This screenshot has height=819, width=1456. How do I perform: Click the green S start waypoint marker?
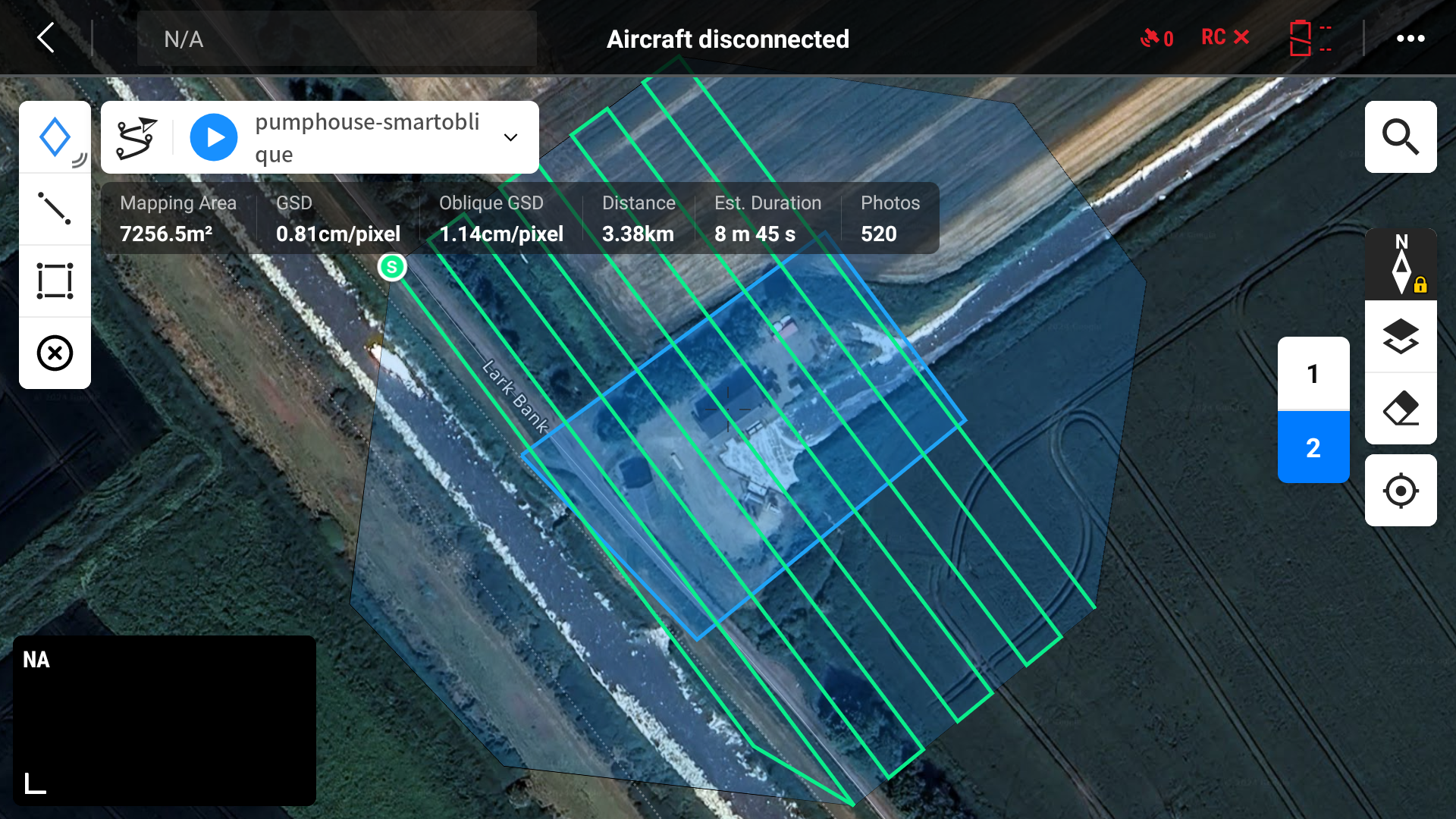tap(392, 267)
